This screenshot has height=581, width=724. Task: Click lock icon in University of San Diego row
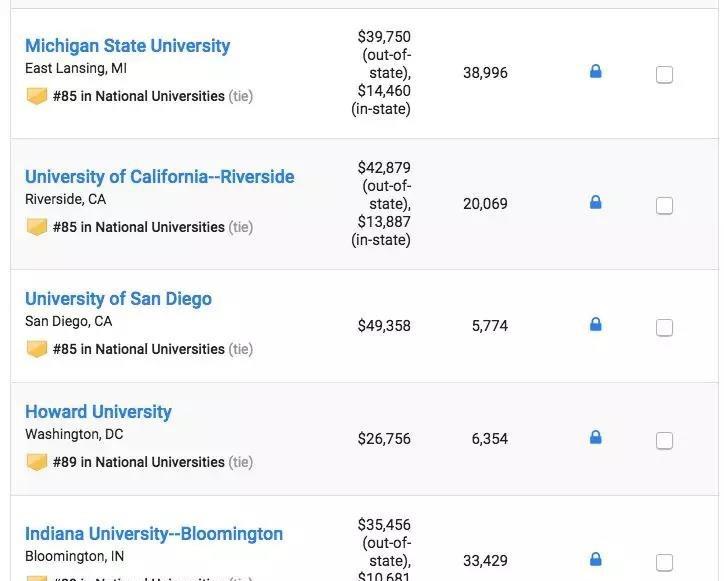(596, 325)
